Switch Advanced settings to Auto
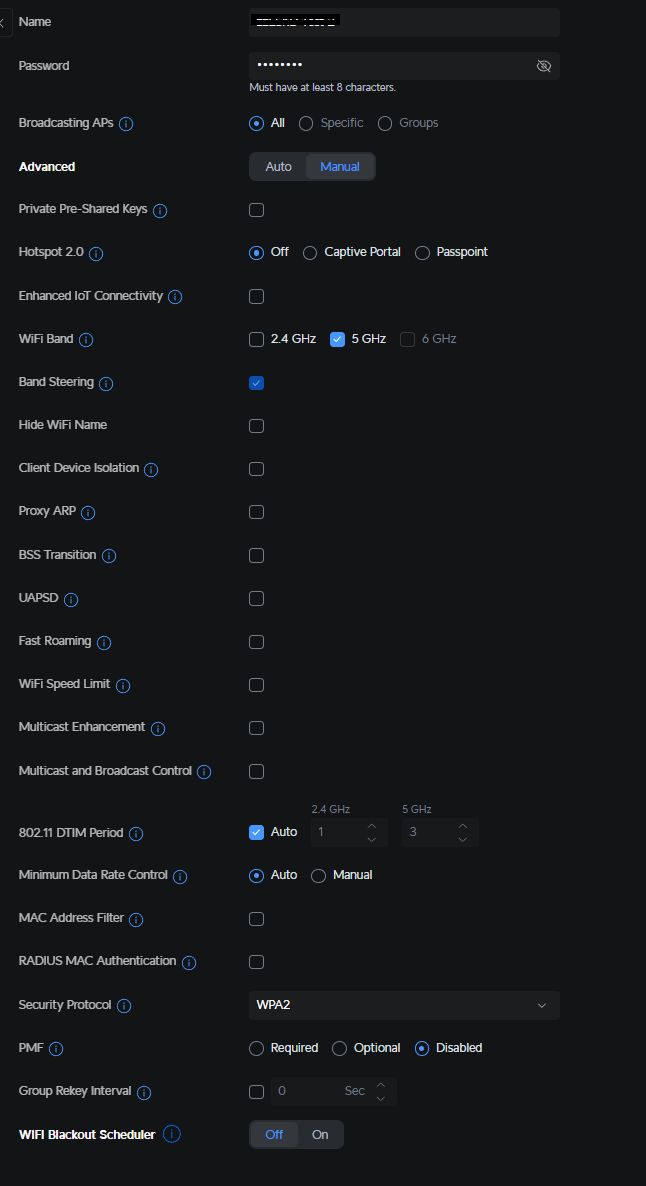The image size is (646, 1186). click(x=278, y=167)
